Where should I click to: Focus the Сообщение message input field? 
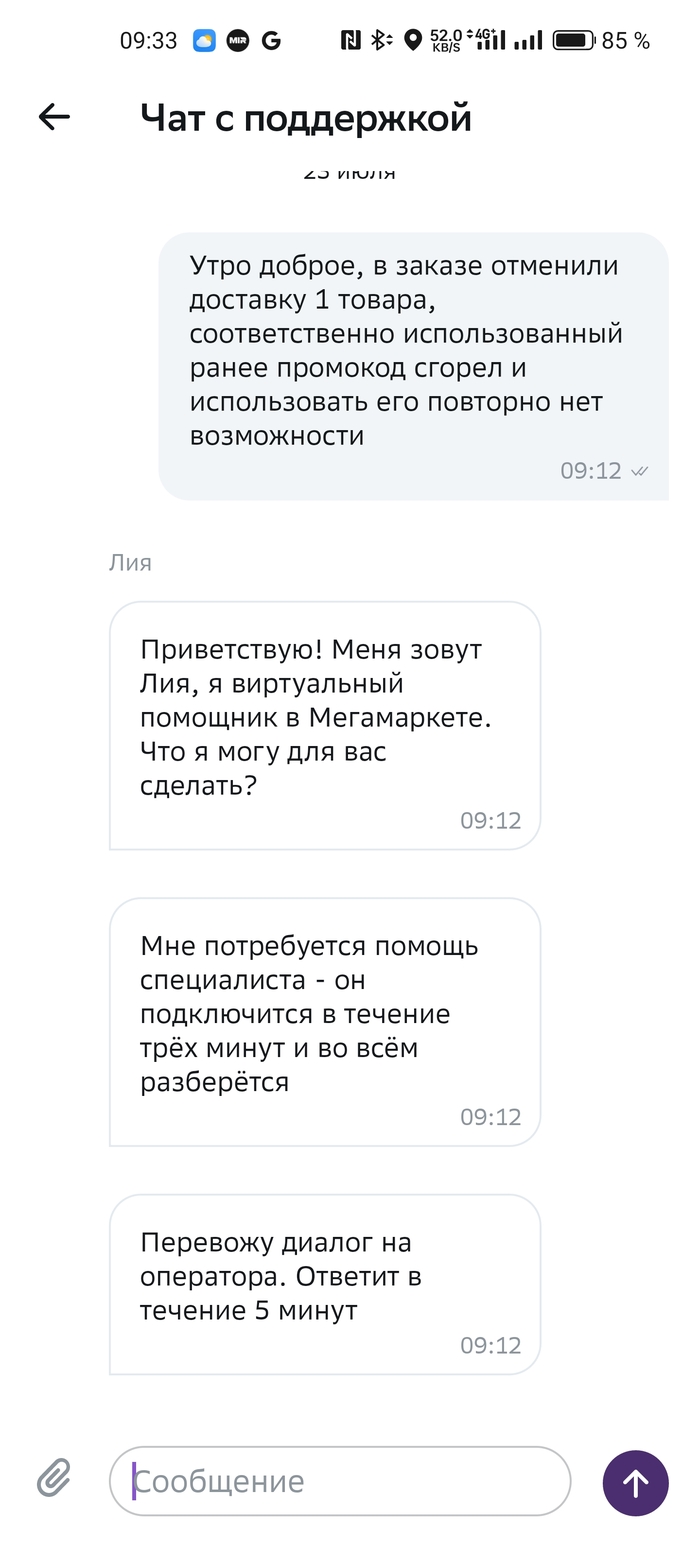(340, 1480)
